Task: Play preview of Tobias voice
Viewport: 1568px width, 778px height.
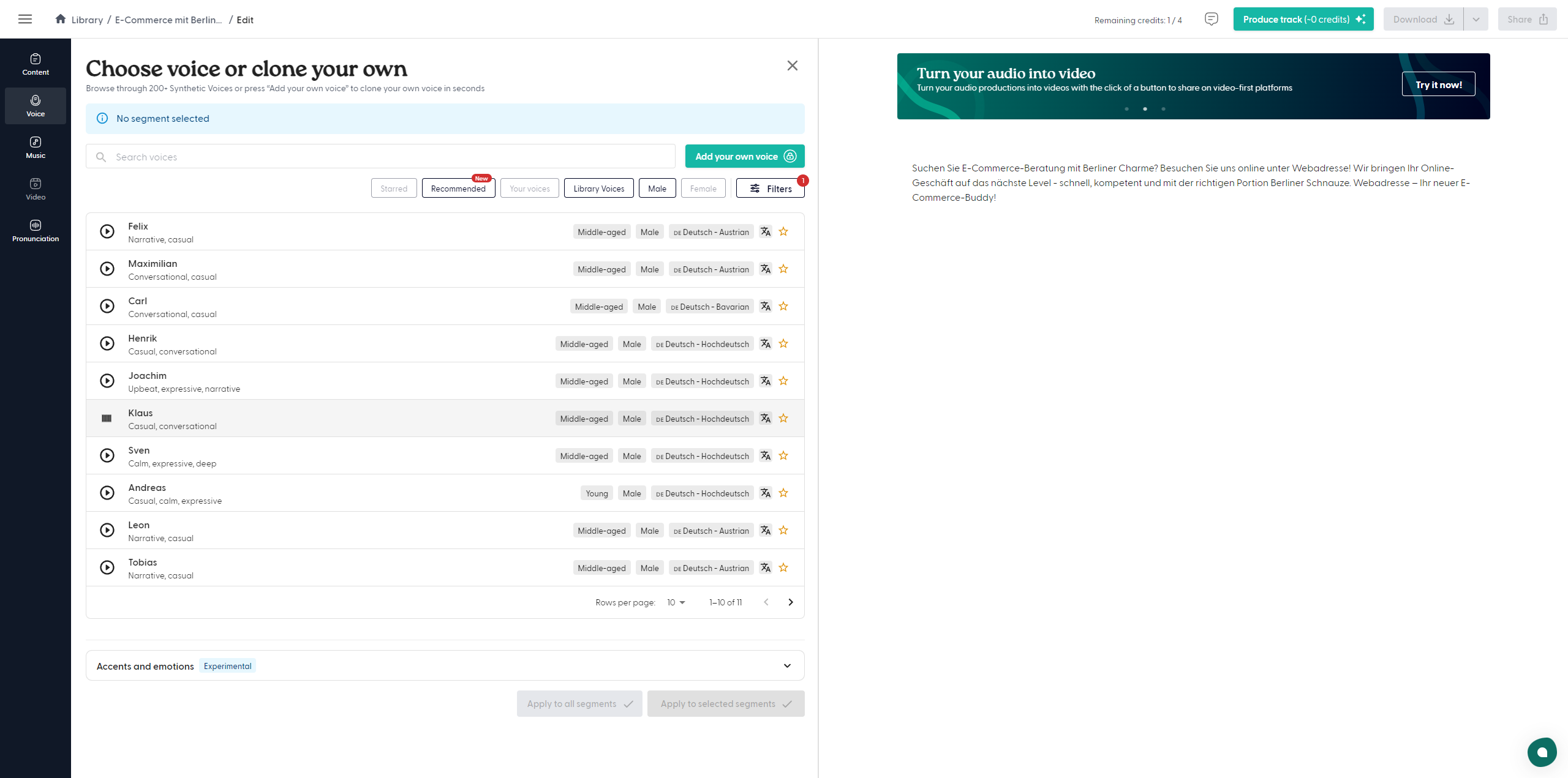Action: click(x=107, y=567)
